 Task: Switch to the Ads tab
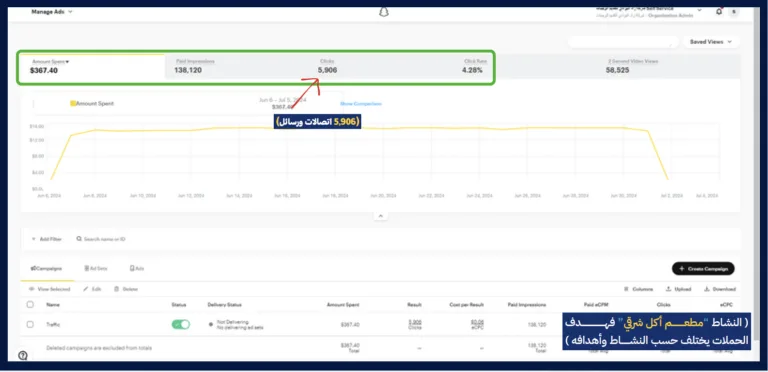[137, 269]
